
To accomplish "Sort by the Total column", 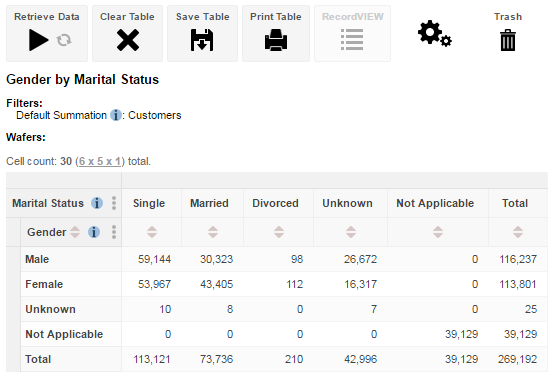I will pos(518,232).
